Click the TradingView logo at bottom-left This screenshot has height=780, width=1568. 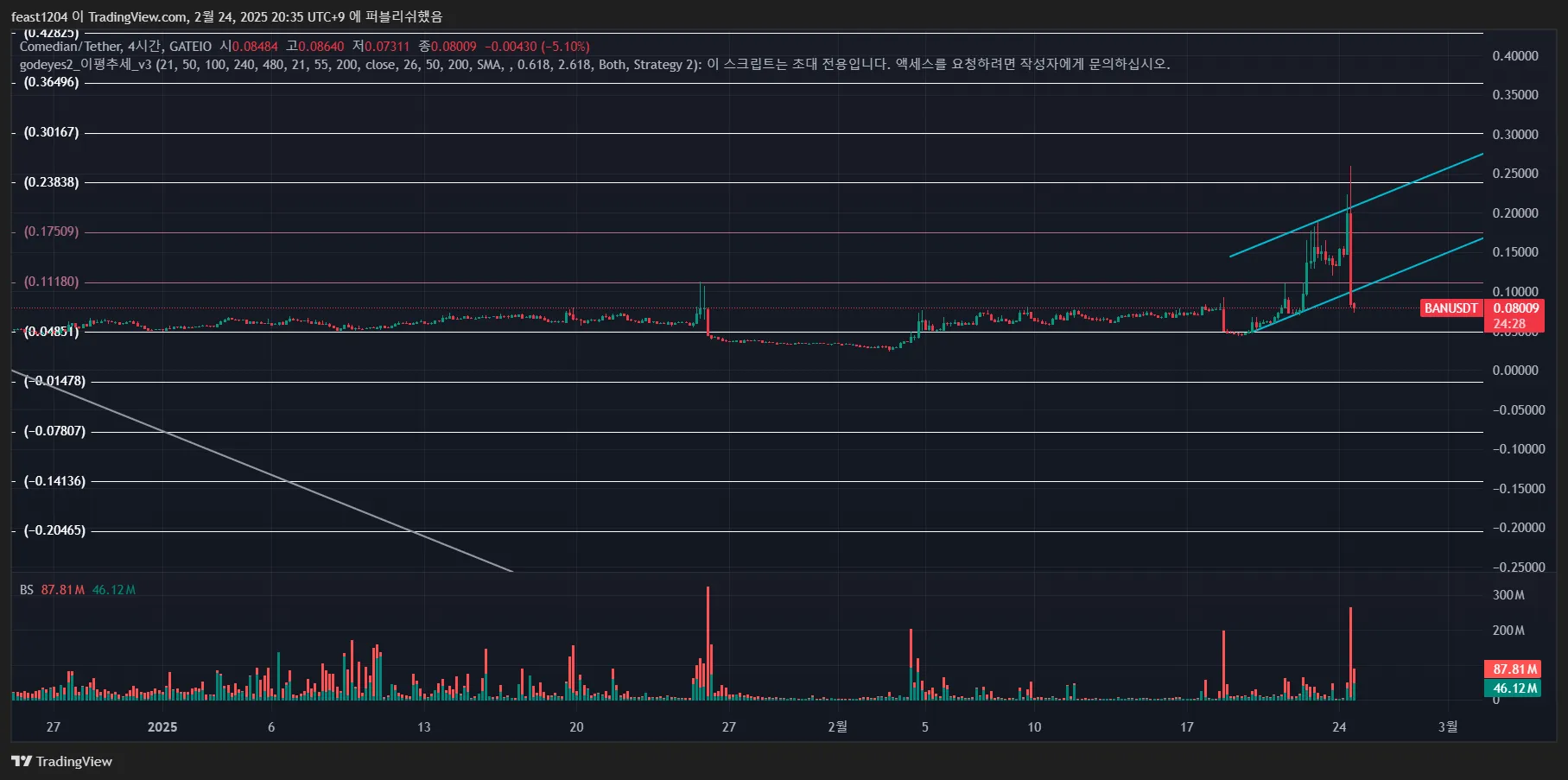(61, 761)
